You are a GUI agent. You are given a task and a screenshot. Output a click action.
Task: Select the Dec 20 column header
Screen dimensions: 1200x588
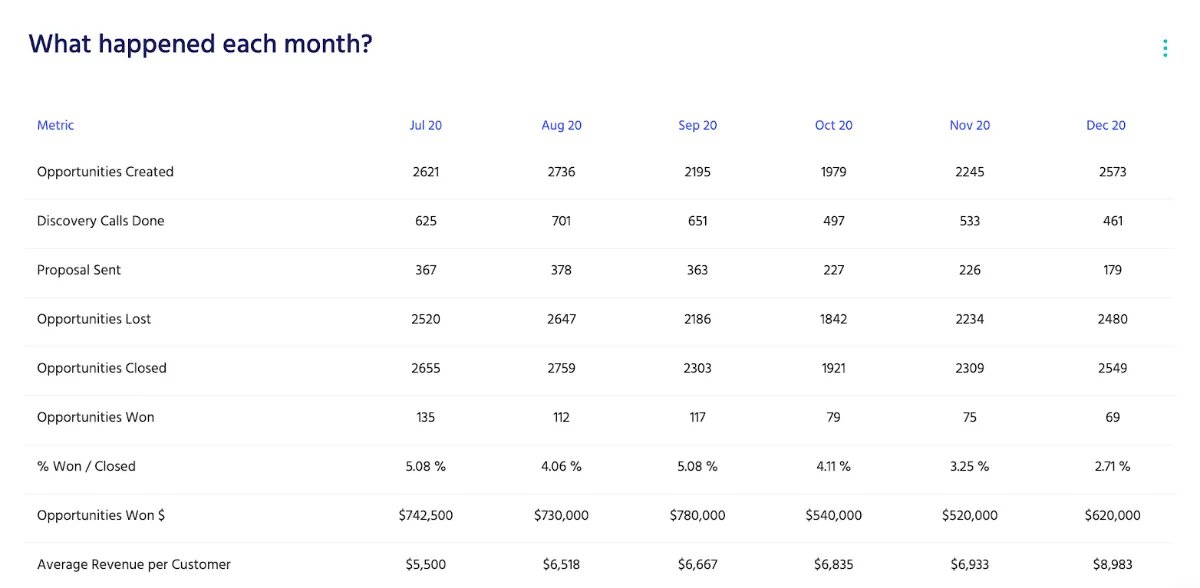[1106, 125]
